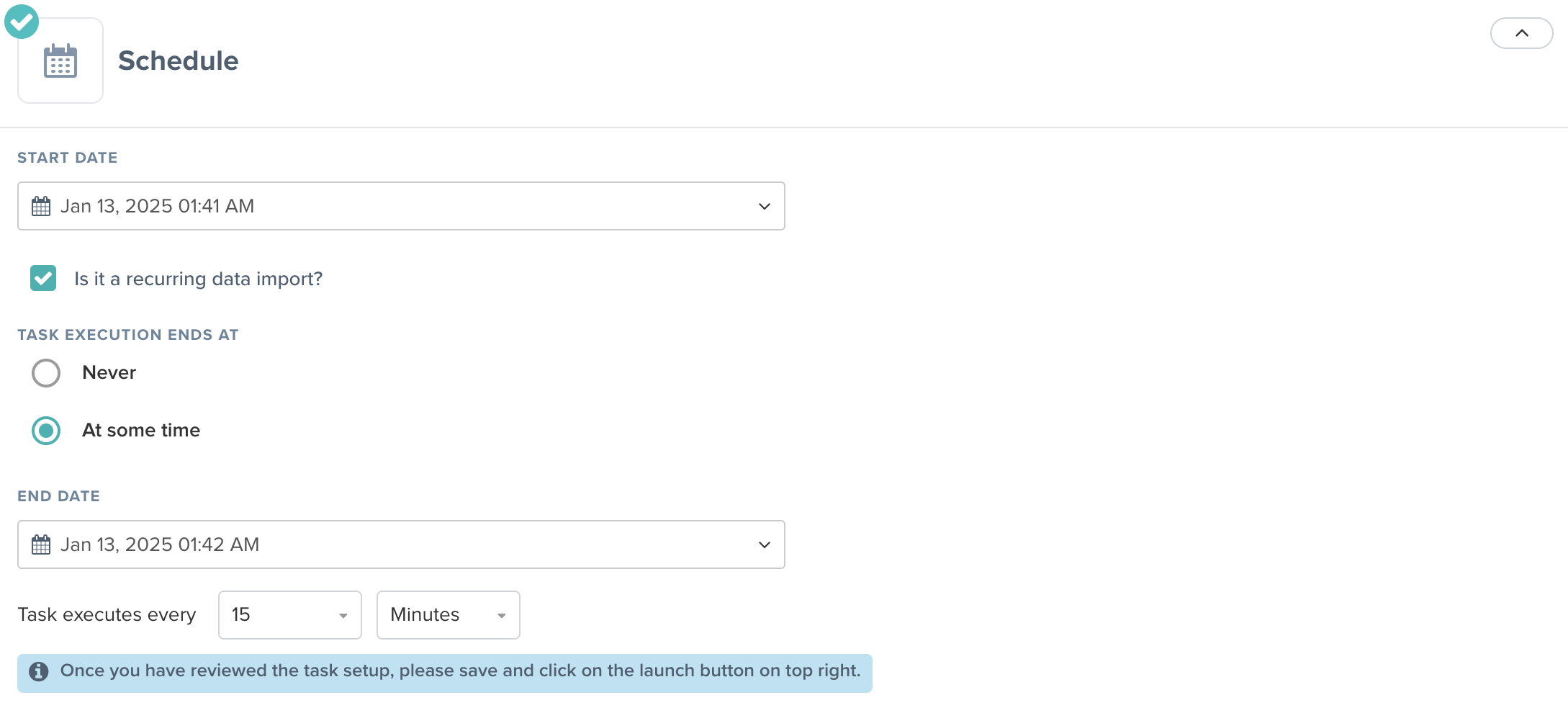Click the info icon in the blue banner
The image size is (1568, 713).
point(39,671)
